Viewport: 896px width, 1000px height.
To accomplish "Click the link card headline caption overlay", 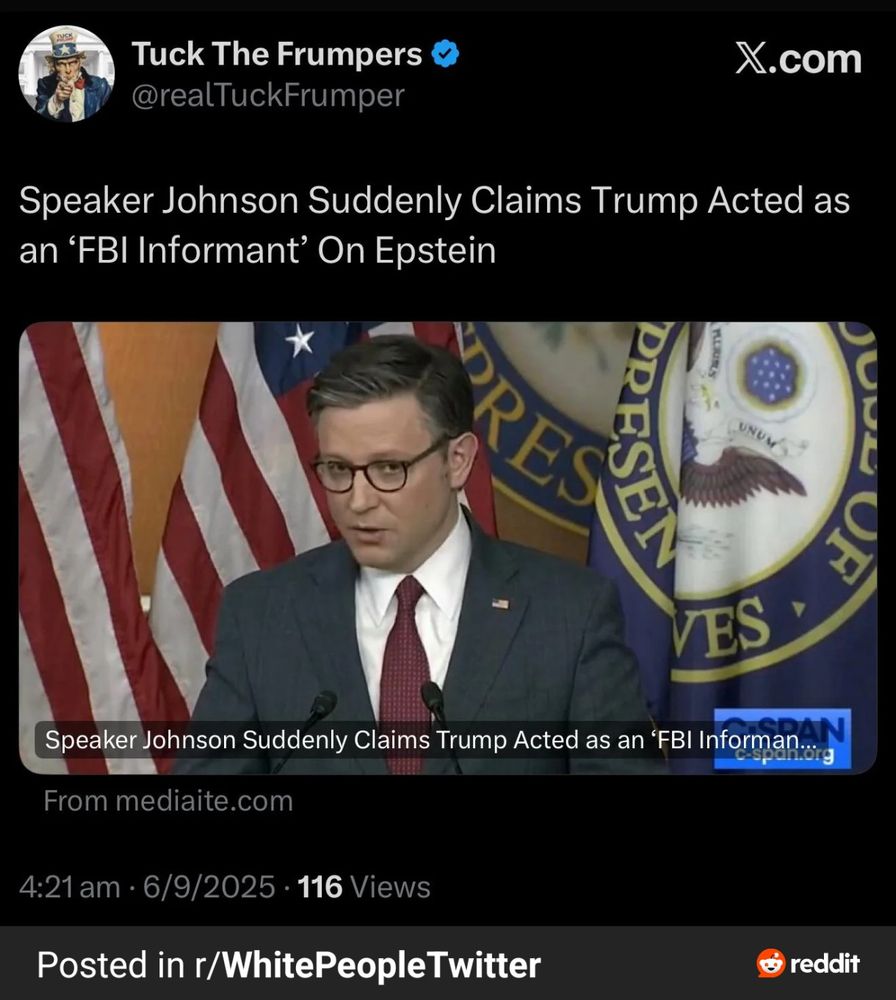I will coord(430,740).
